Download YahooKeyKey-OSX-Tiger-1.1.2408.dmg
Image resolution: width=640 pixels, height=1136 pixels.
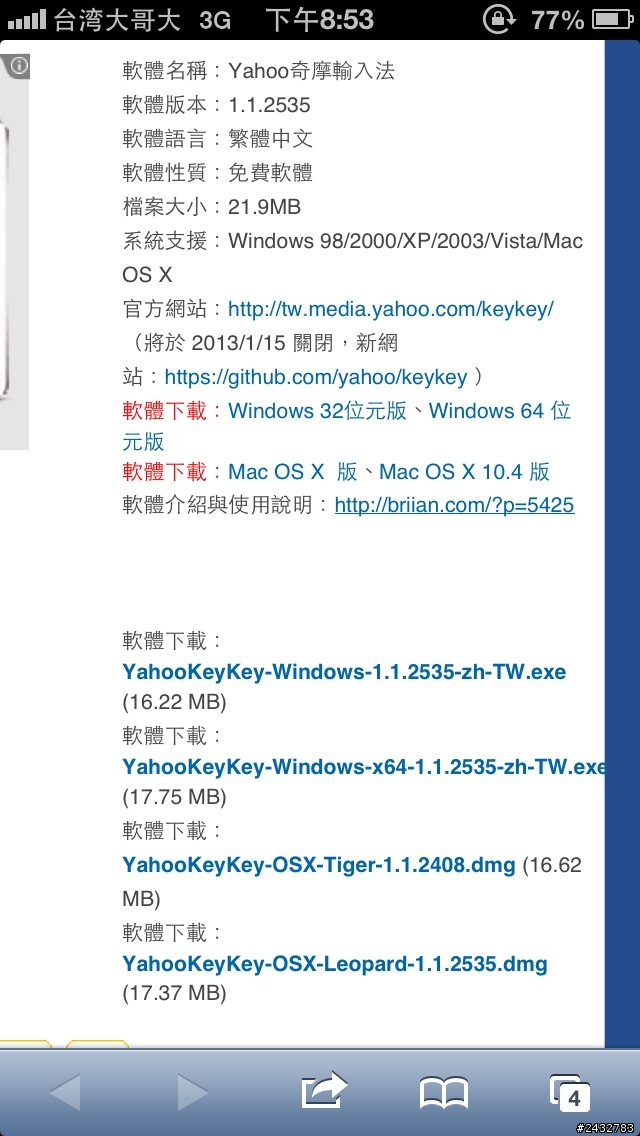[319, 865]
